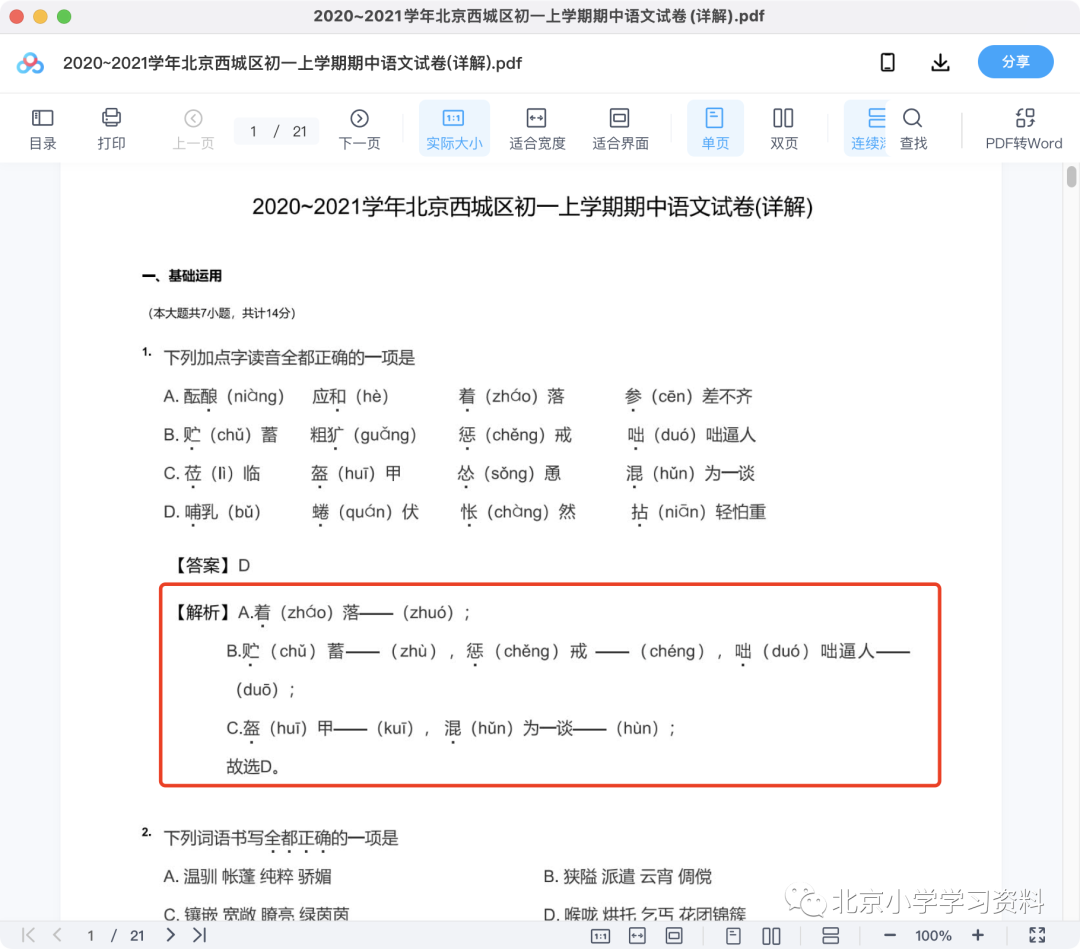Click the document title heading text
1080x949 pixels.
tap(532, 207)
